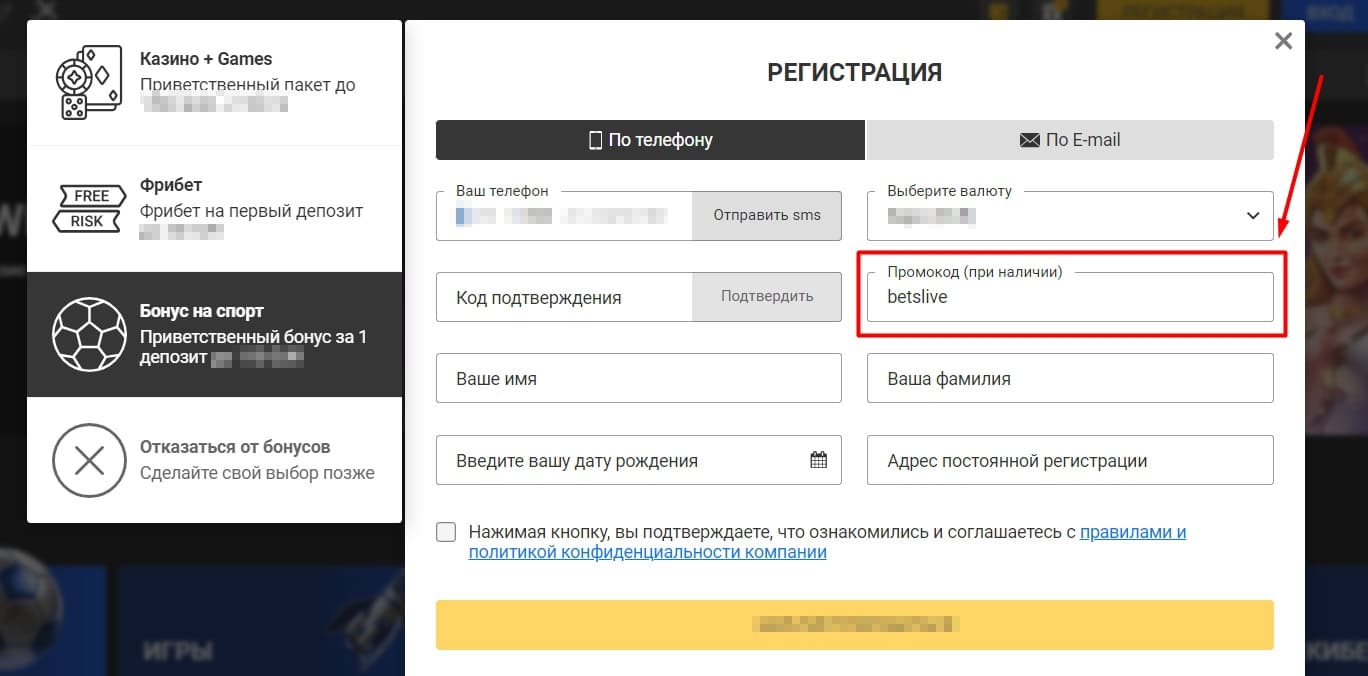
Task: Tick the terms agreement checkbox
Action: click(x=446, y=532)
